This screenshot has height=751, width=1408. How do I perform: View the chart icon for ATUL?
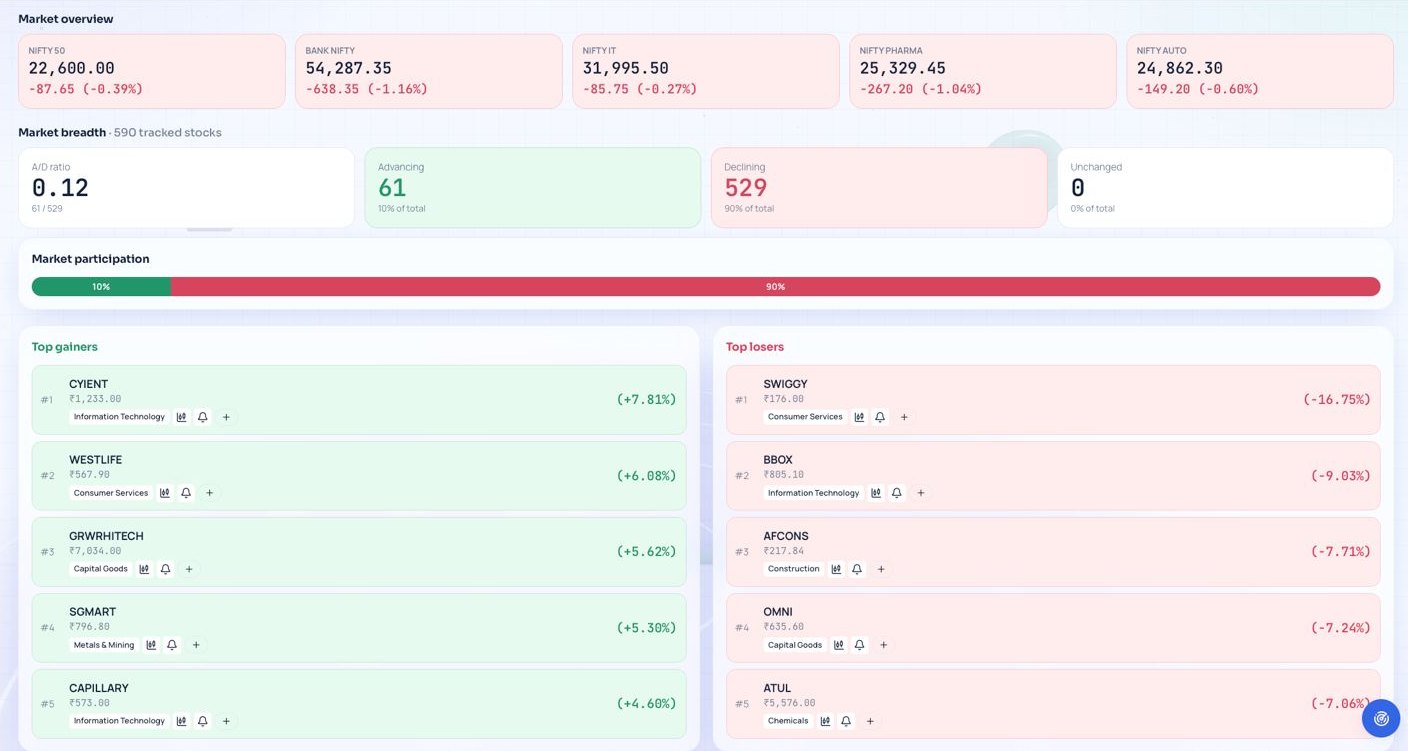pos(825,721)
